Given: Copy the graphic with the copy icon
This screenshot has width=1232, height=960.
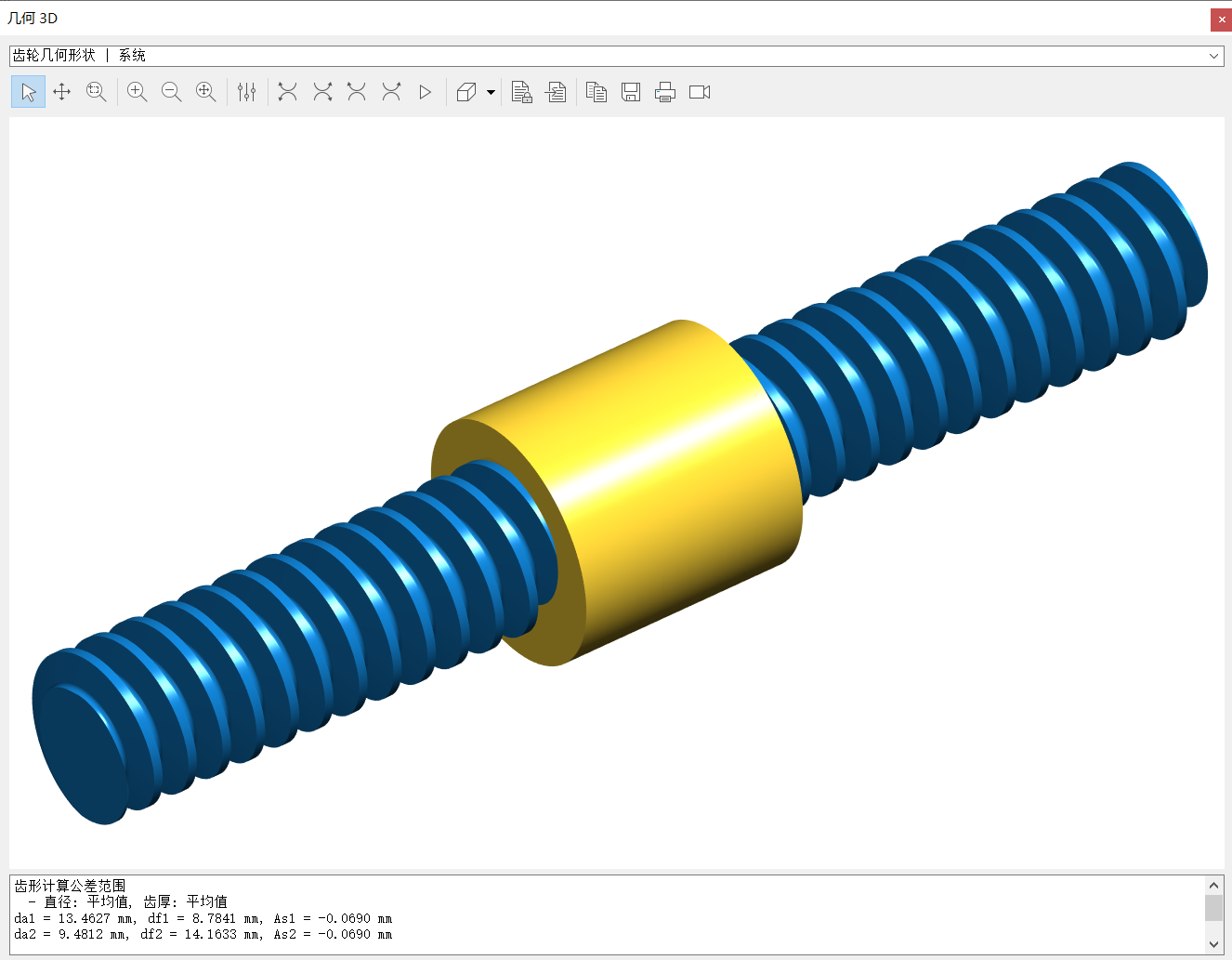Looking at the screenshot, I should tap(596, 92).
